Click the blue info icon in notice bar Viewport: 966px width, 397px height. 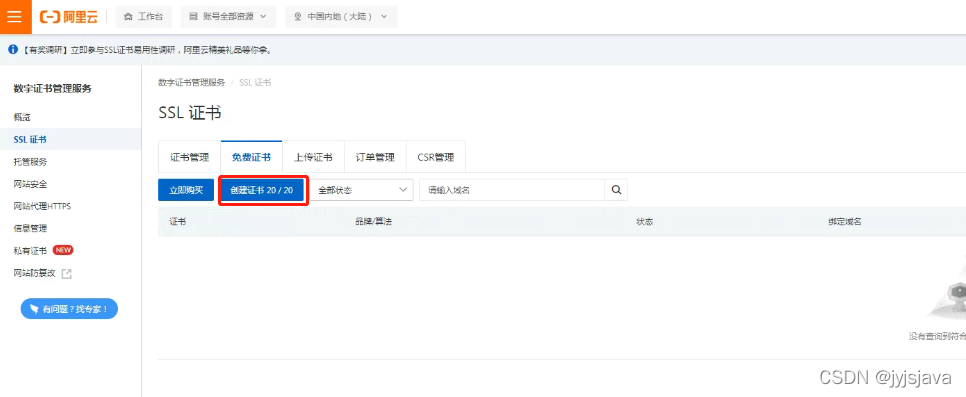tap(13, 49)
